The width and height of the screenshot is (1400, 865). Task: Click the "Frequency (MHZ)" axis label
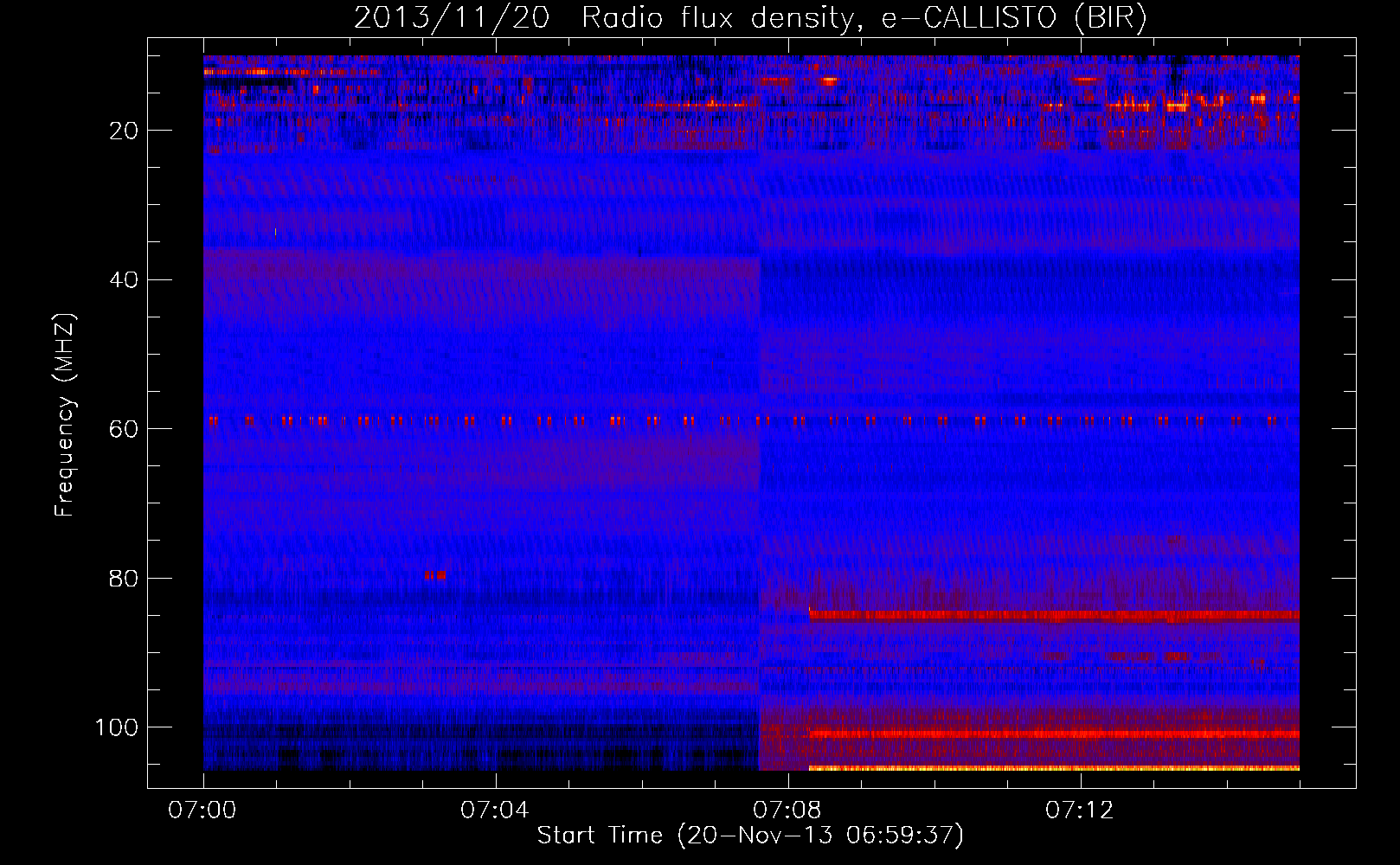pos(65,415)
